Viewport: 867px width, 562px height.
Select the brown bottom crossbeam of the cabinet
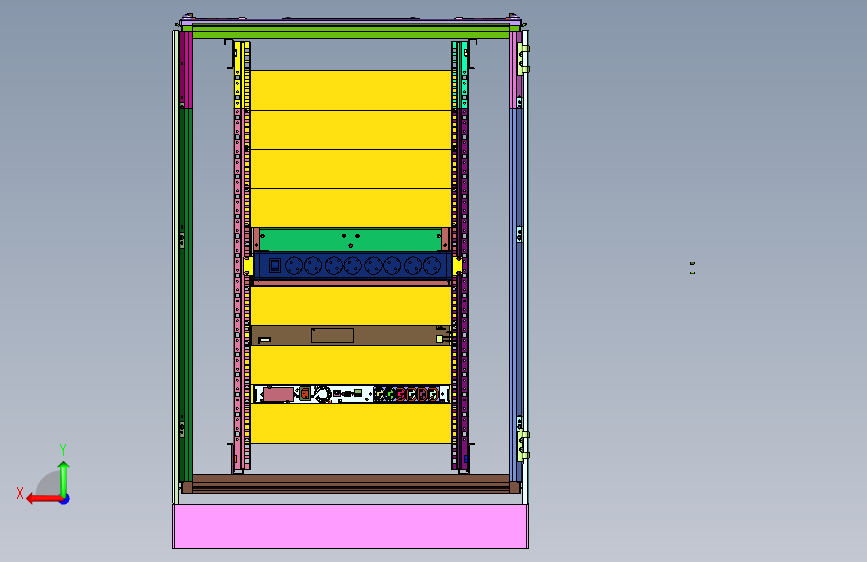[351, 483]
